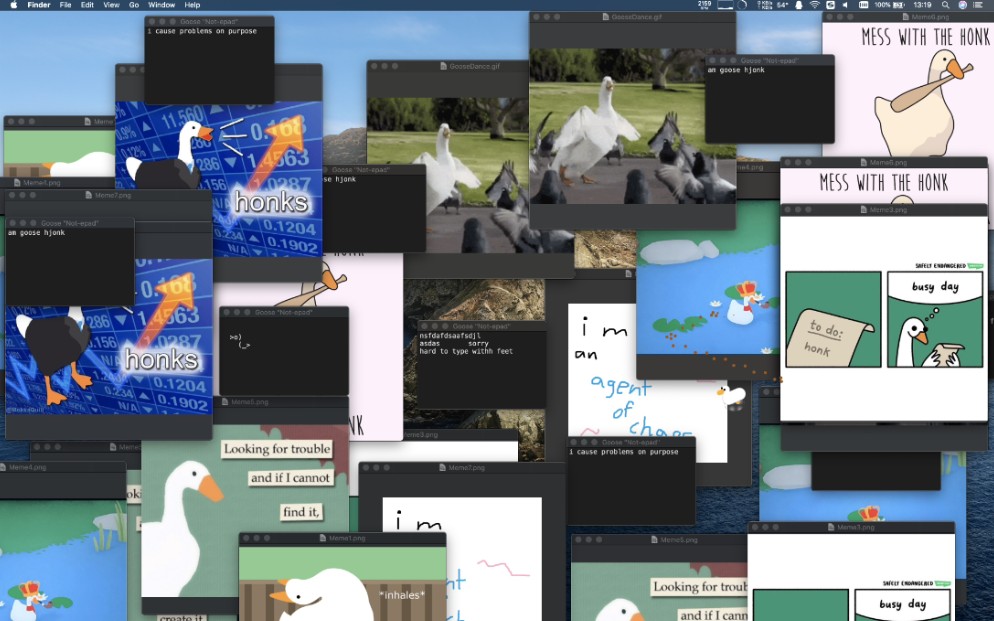Viewport: 994px width, 621px height.
Task: Open the View menu
Action: point(112,4)
